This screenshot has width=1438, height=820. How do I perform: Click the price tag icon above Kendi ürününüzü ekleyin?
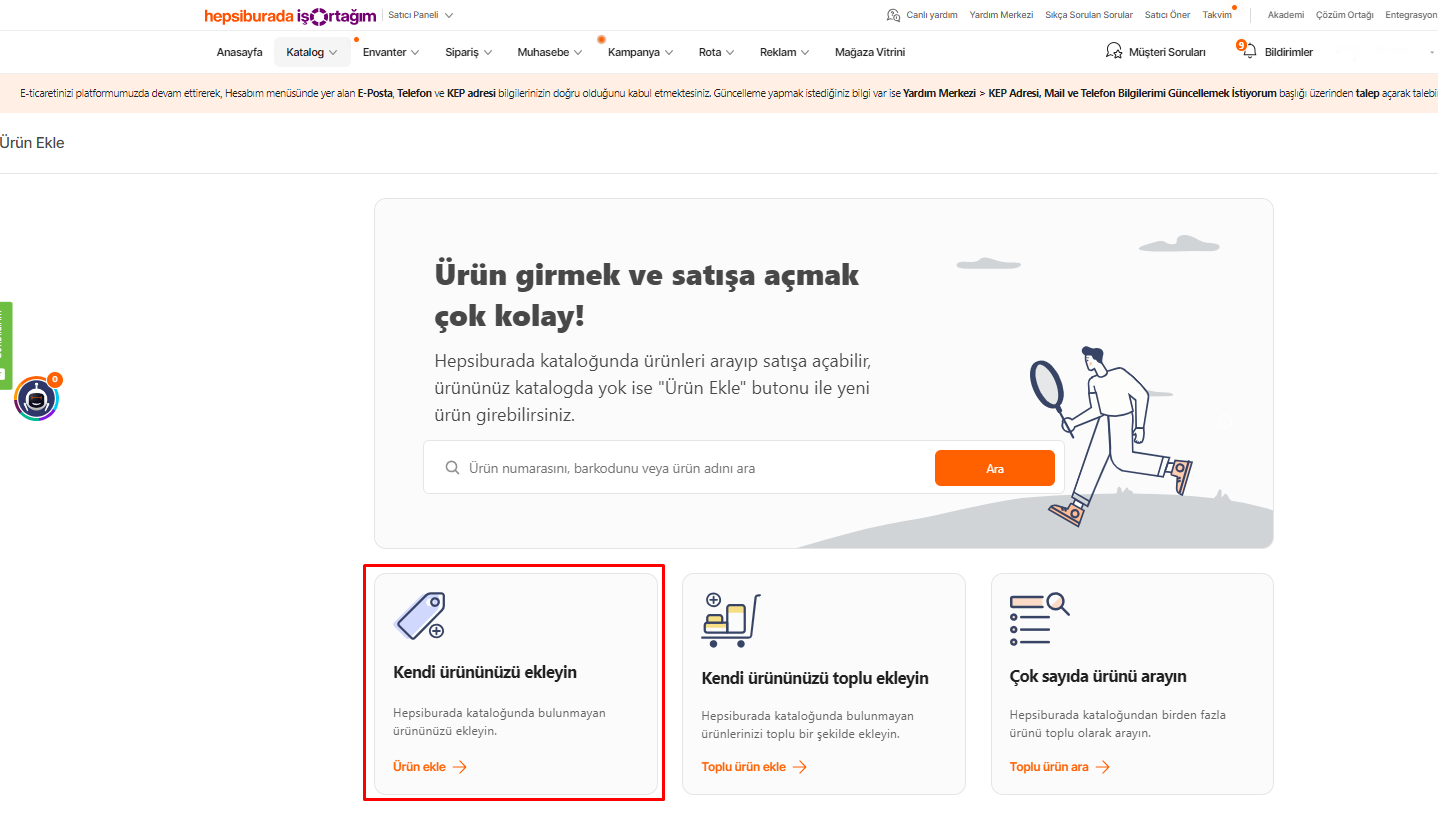(x=420, y=615)
